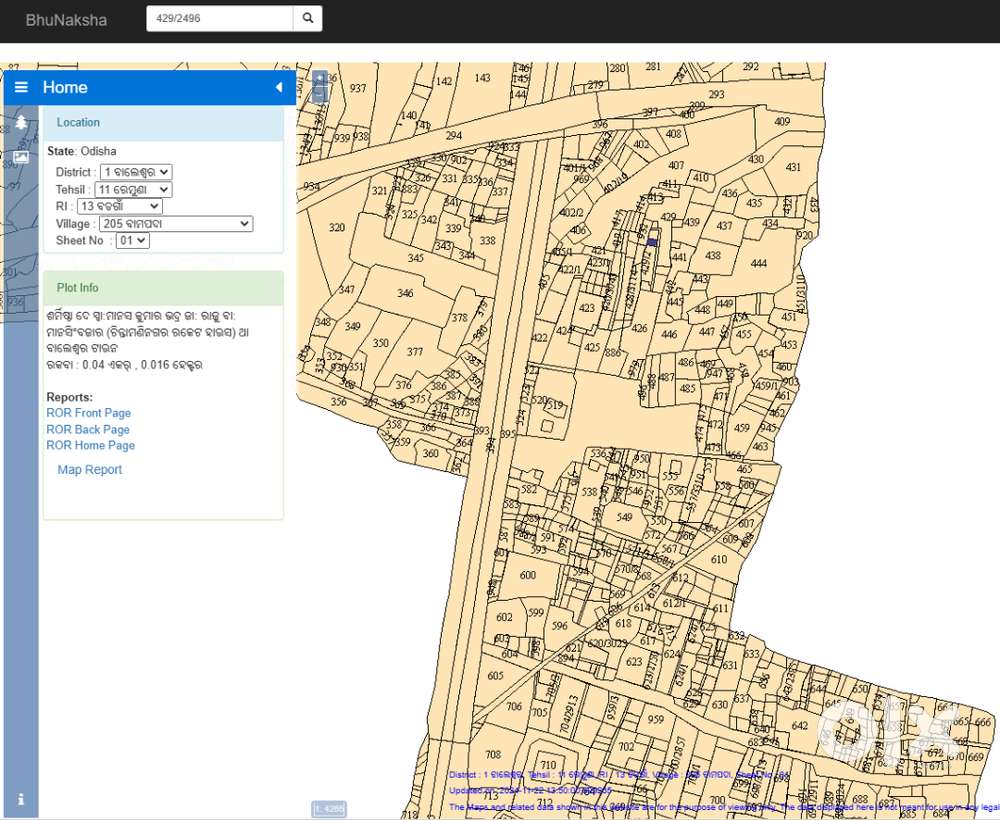
Task: Open the ROR Front Page report
Action: coord(88,413)
